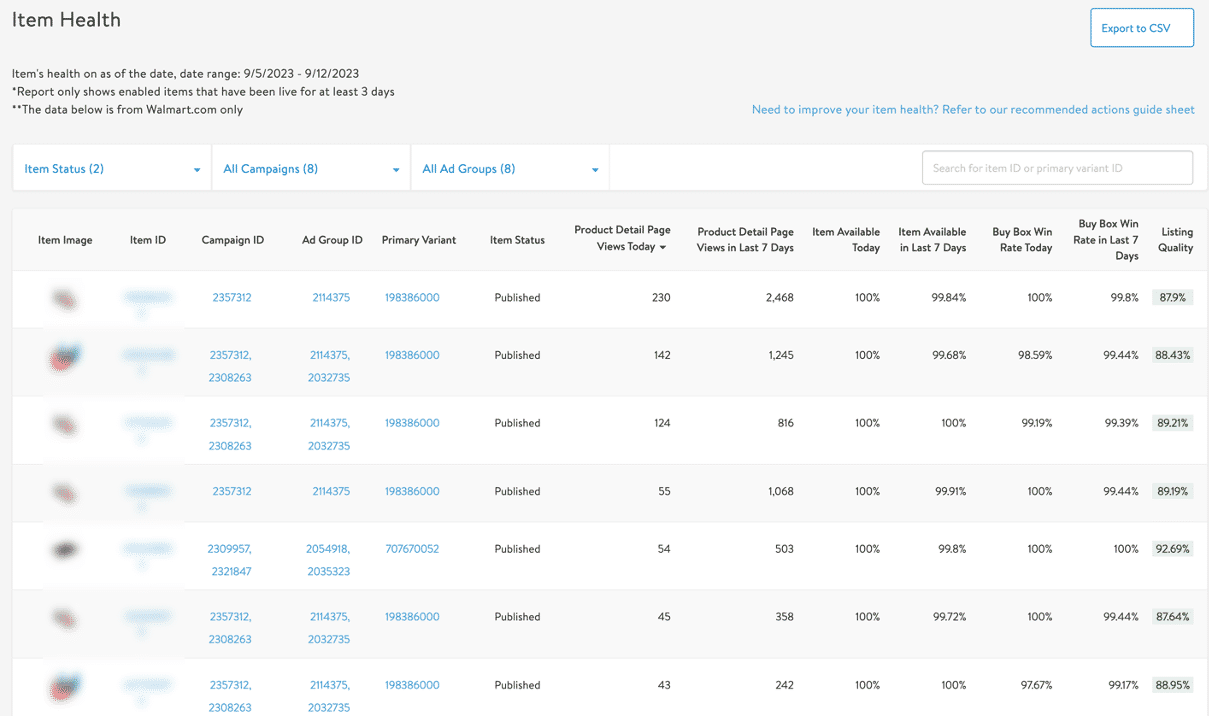Open campaign 2357312 link in first row
Image resolution: width=1209 pixels, height=716 pixels.
point(232,298)
